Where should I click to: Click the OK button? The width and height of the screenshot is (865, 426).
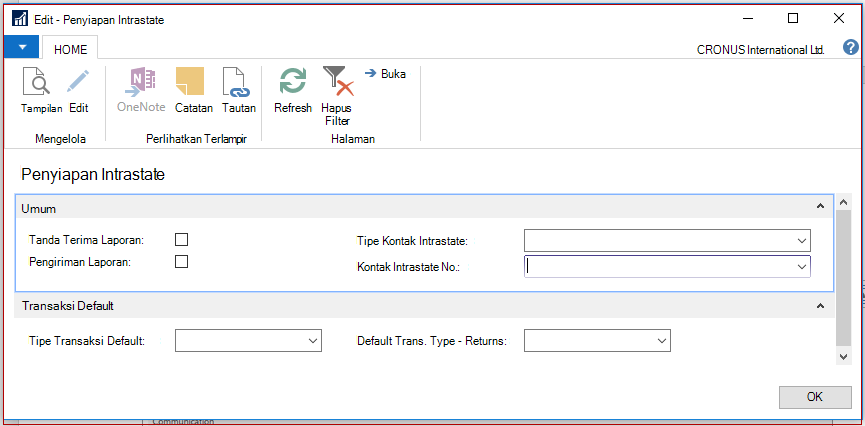(815, 397)
